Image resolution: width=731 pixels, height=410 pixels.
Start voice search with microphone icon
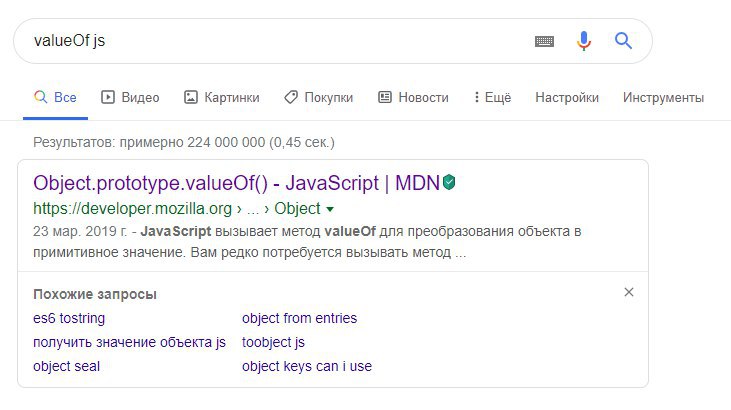pyautogui.click(x=584, y=41)
